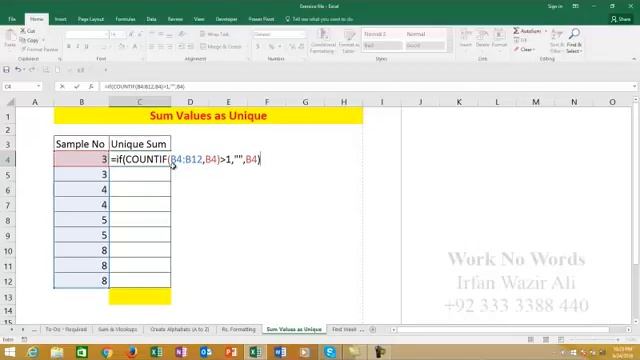The height and width of the screenshot is (360, 640).
Task: Click the Redo arrow icon
Action: pyautogui.click(x=32, y=70)
